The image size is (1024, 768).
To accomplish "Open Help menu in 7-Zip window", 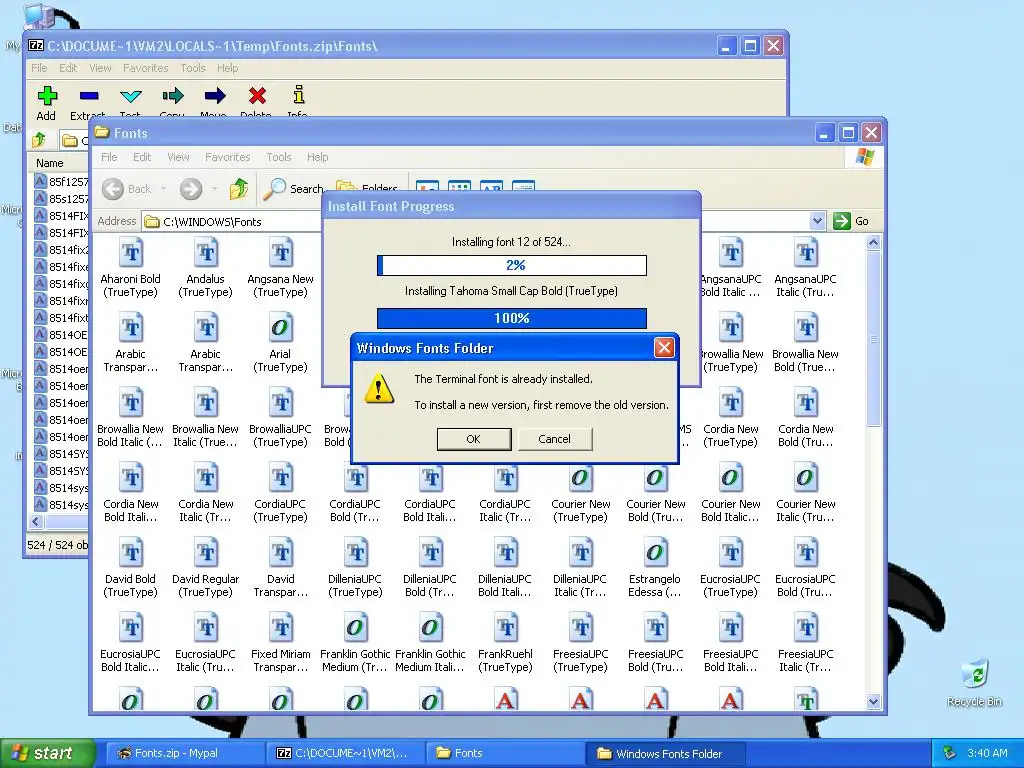I will pyautogui.click(x=227, y=68).
